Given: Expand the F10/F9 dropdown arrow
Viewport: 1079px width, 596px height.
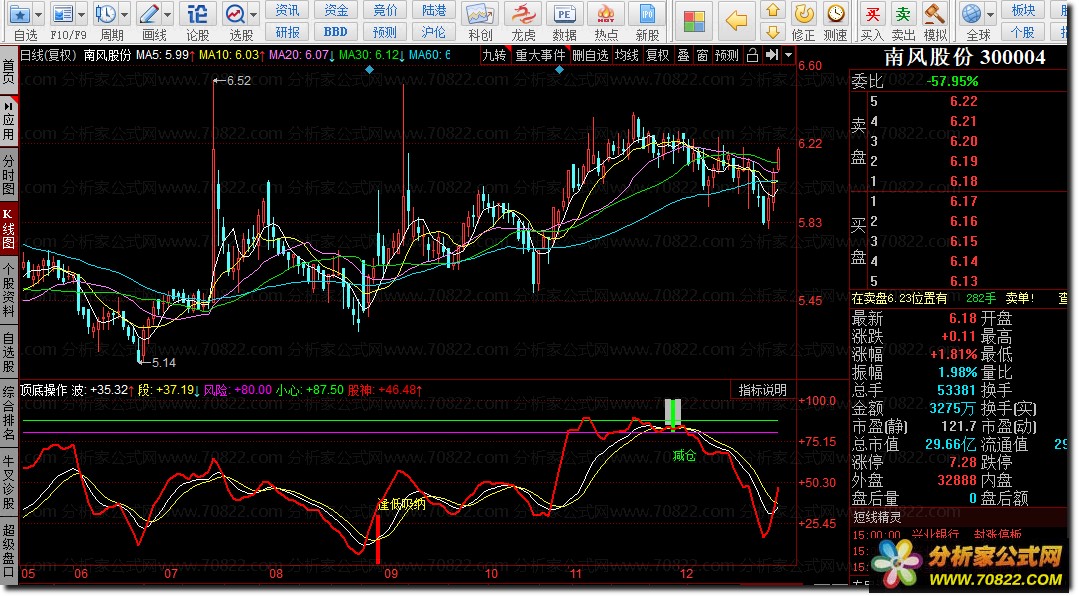Looking at the screenshot, I should pyautogui.click(x=81, y=14).
